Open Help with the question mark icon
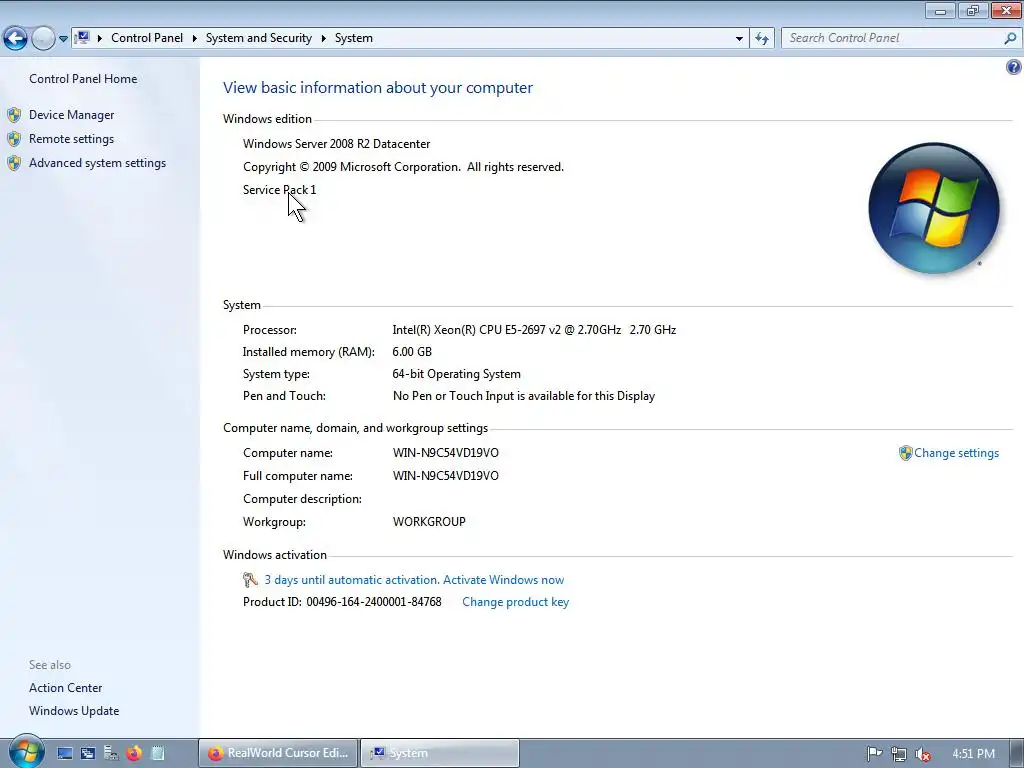The image size is (1024, 768). pyautogui.click(x=1014, y=67)
